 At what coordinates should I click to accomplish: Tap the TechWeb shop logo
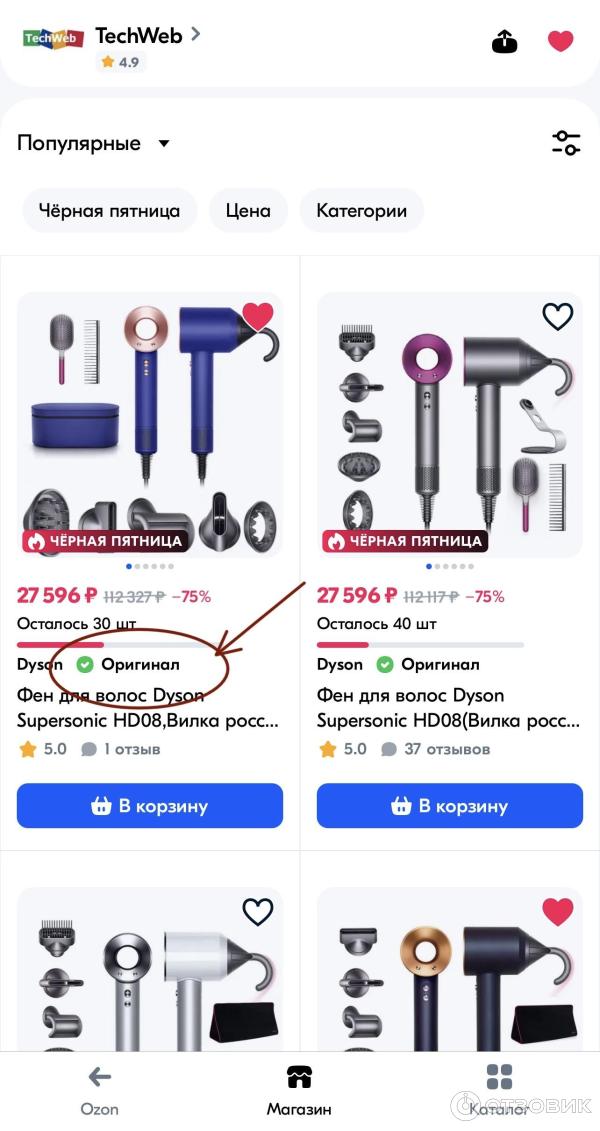(x=54, y=38)
